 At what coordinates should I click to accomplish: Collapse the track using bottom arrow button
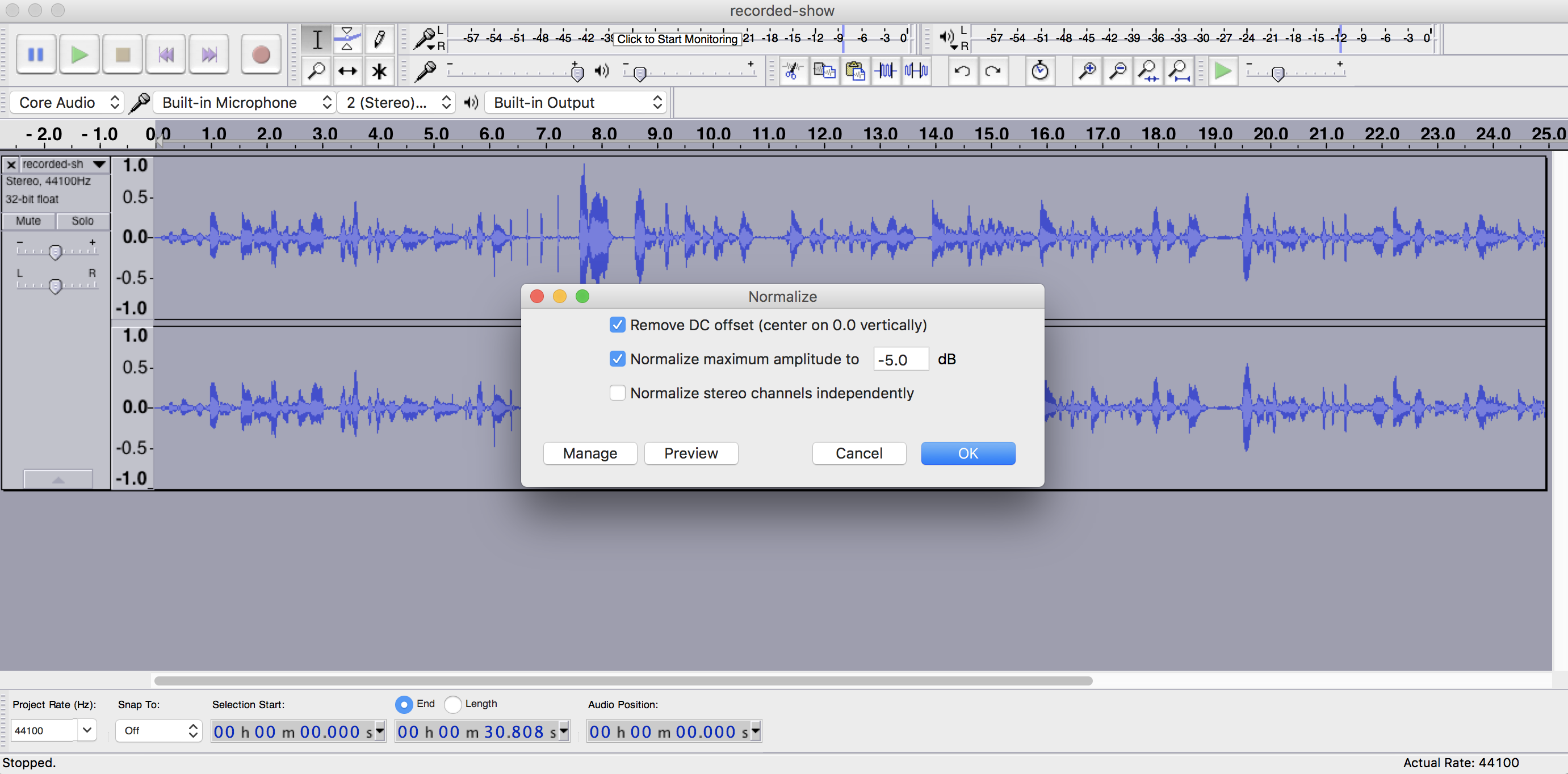[58, 479]
